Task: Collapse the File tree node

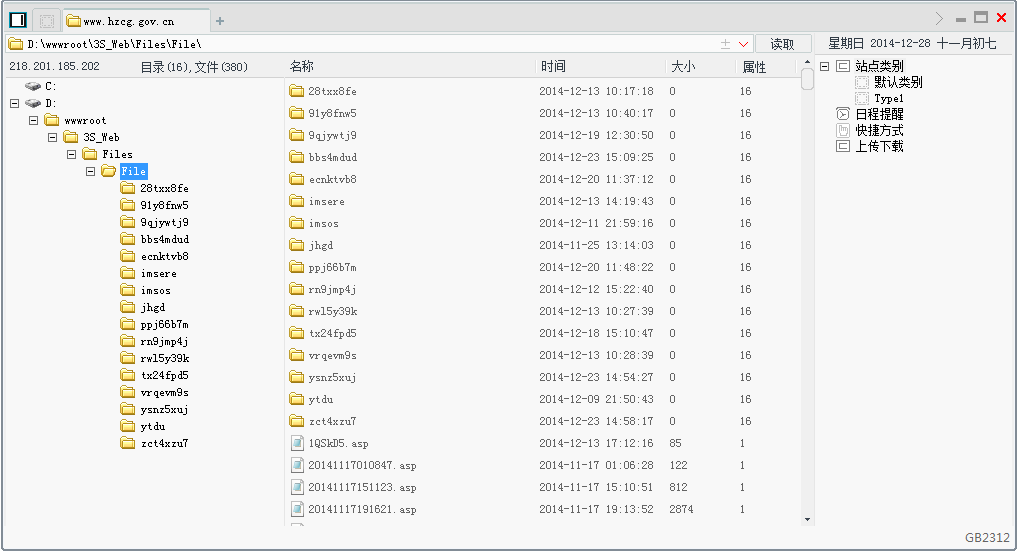Action: tap(90, 171)
